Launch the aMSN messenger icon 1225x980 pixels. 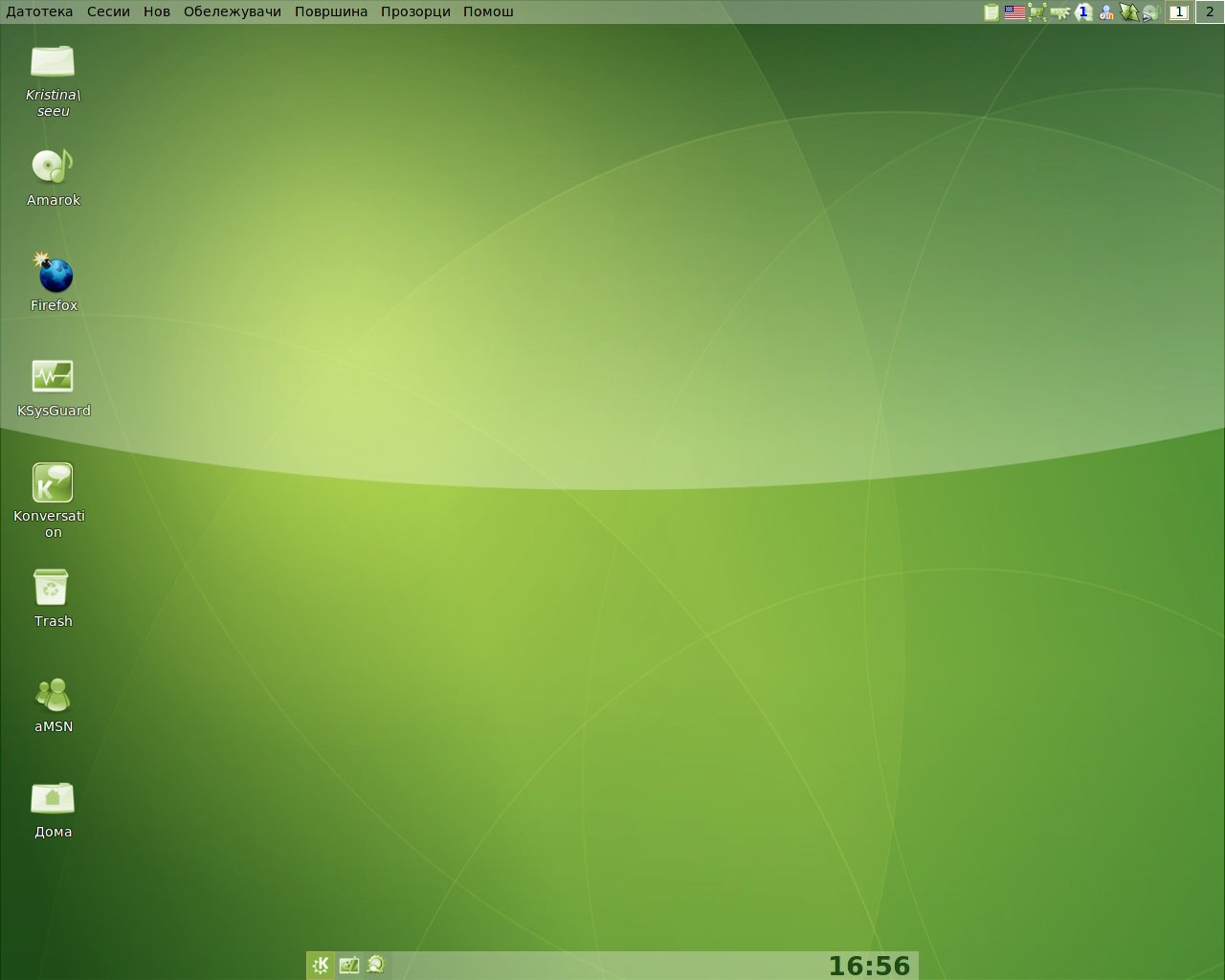pos(53,694)
